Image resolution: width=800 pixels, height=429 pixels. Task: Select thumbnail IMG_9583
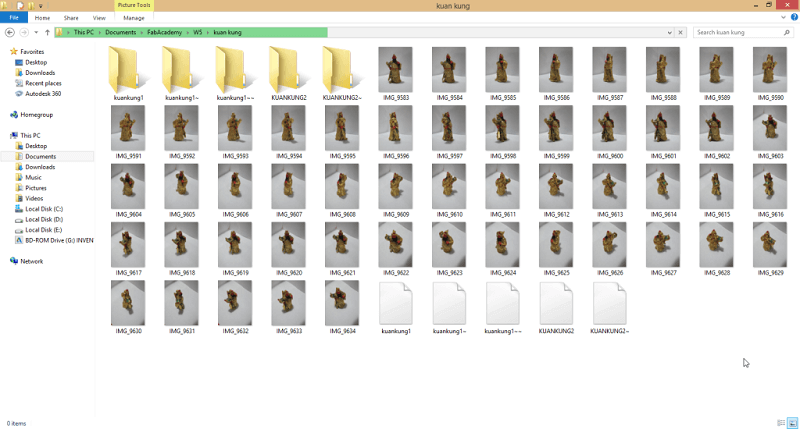(x=395, y=74)
